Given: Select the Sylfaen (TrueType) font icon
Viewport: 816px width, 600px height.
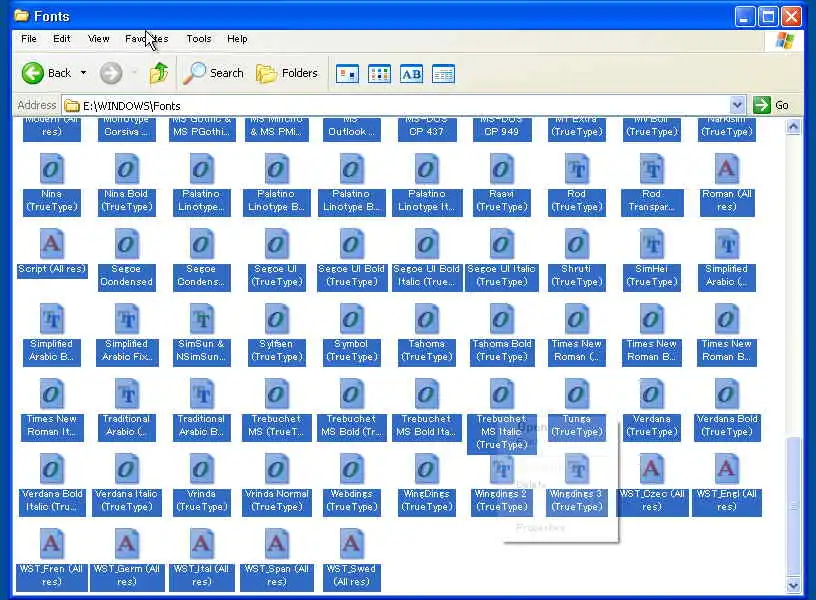Looking at the screenshot, I should 276,320.
